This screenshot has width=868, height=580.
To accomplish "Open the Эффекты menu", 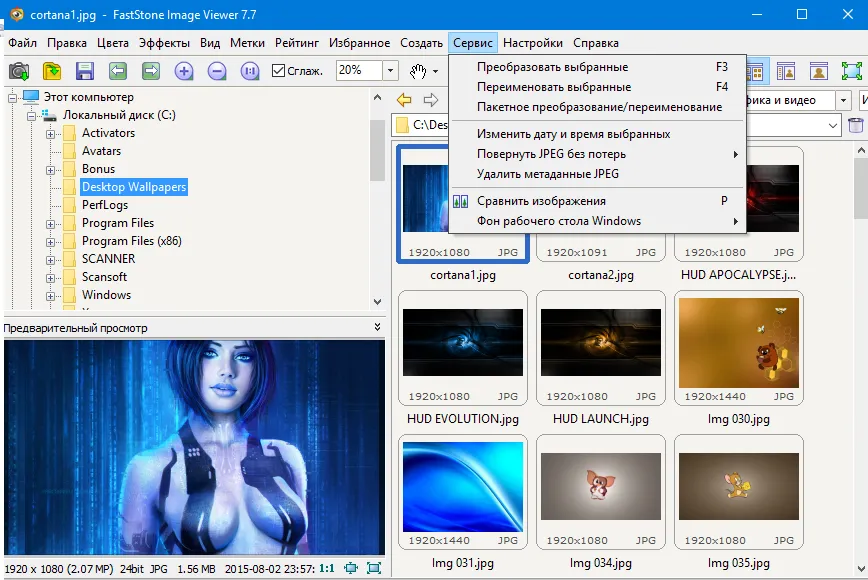I will tap(164, 43).
